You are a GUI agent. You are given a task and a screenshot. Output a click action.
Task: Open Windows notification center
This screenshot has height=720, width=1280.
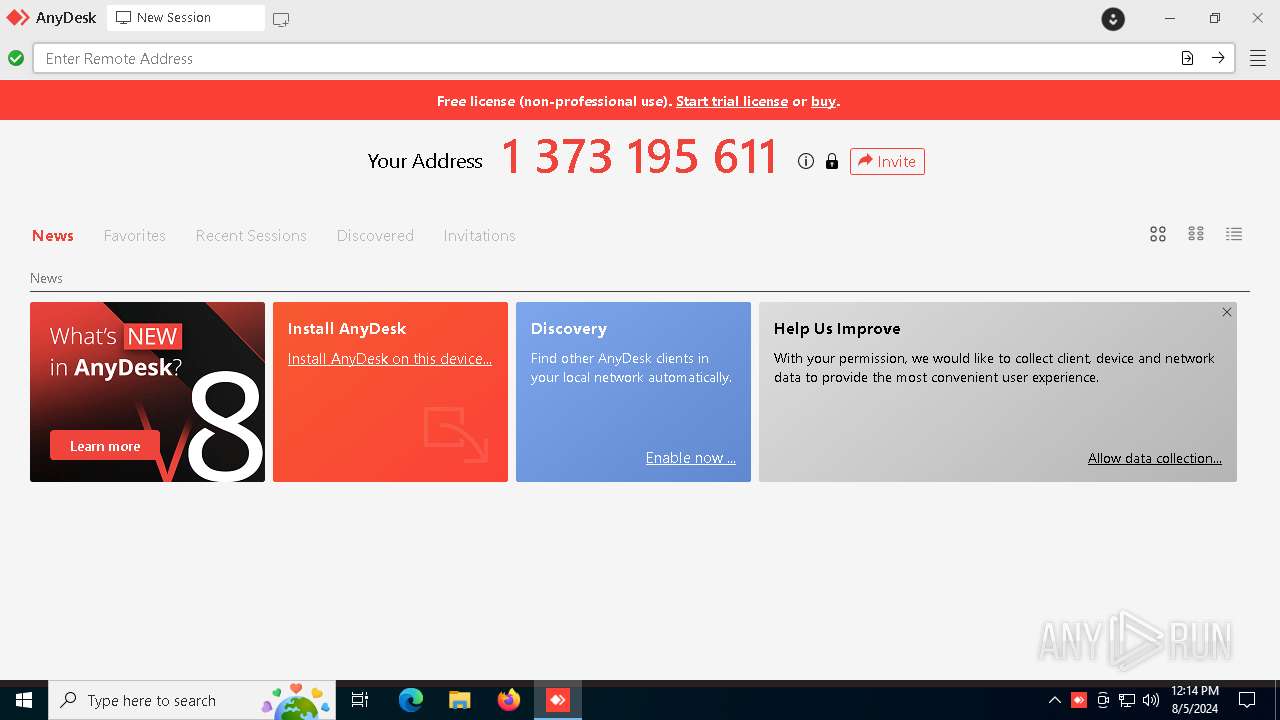coord(1247,700)
